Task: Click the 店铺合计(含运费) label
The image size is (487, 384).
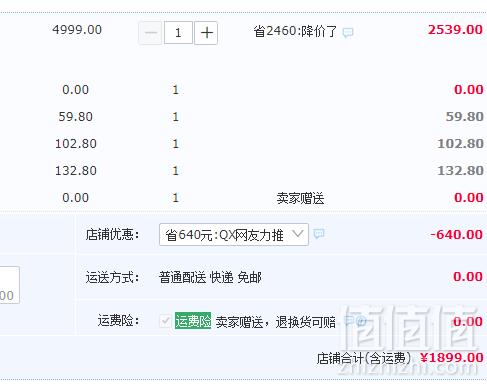Action: [364, 359]
